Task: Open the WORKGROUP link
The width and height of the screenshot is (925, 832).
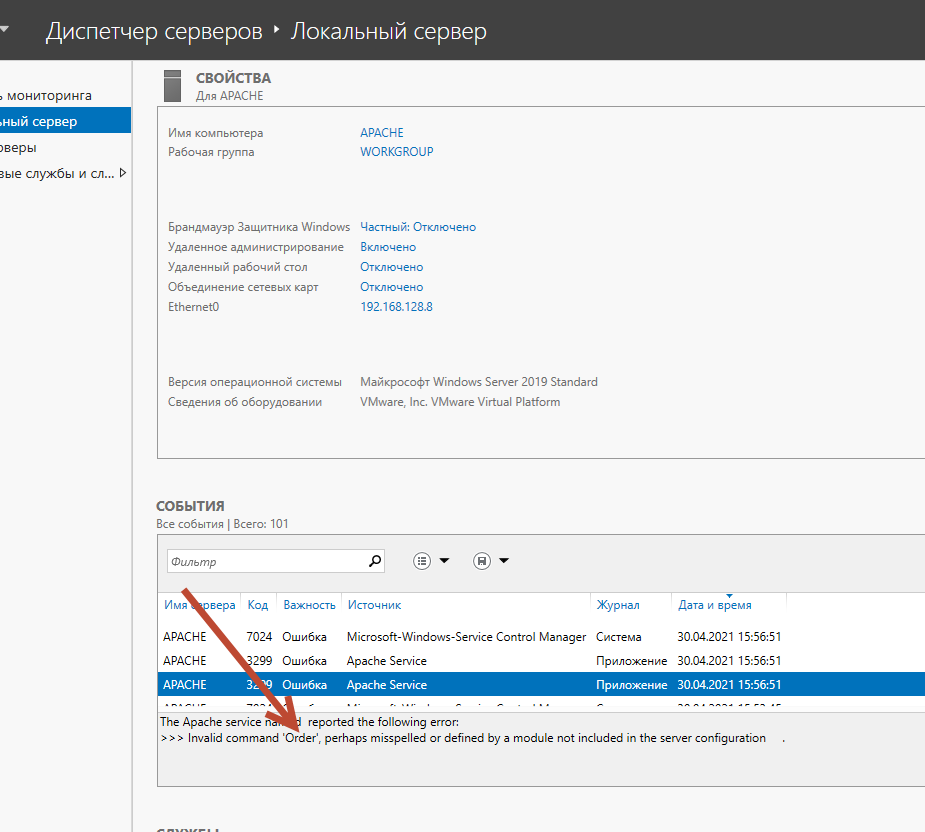Action: coord(397,152)
